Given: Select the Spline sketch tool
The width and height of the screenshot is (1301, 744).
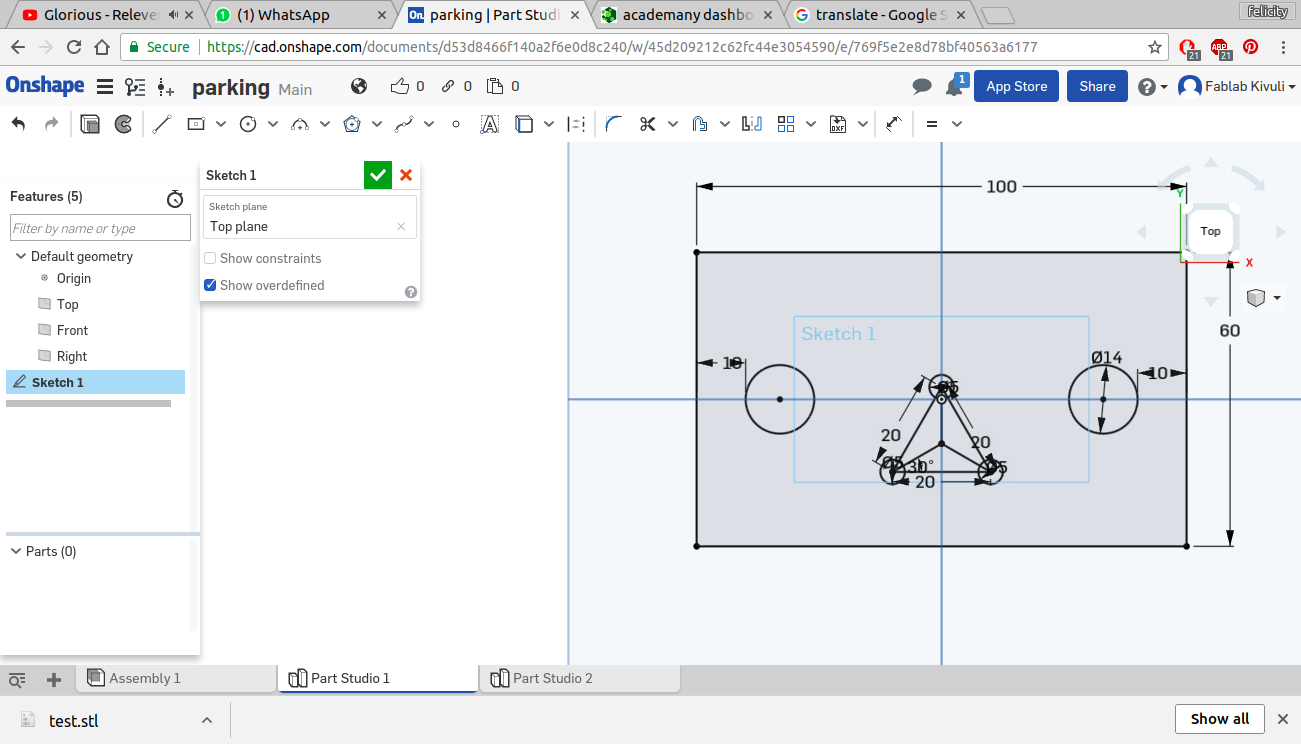Looking at the screenshot, I should pyautogui.click(x=404, y=124).
